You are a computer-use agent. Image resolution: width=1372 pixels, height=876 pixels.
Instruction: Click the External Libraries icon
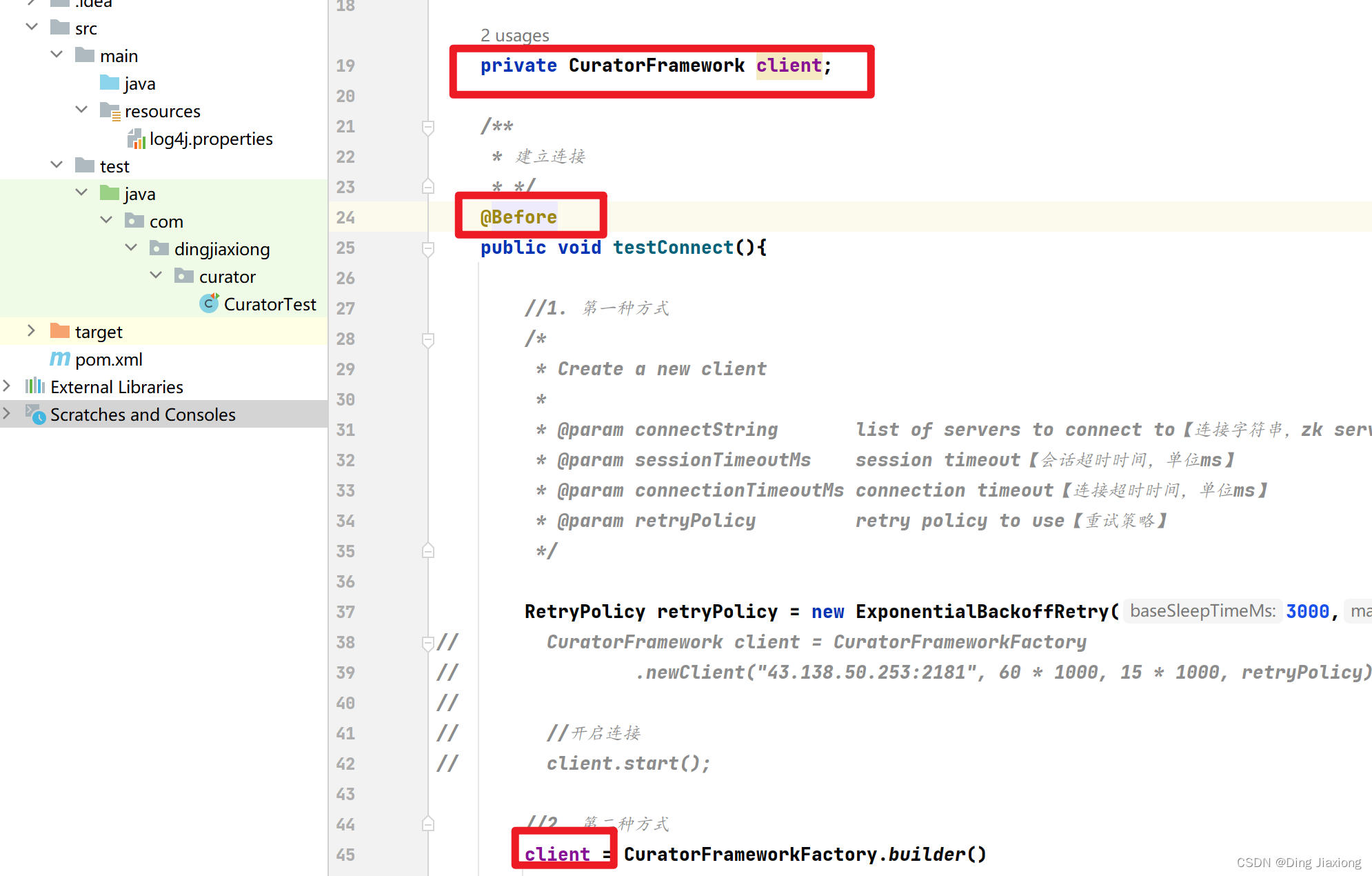pyautogui.click(x=35, y=386)
